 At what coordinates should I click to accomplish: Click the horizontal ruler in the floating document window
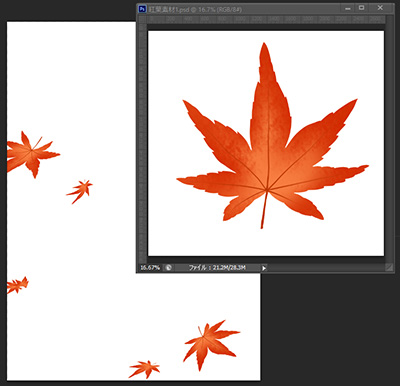pyautogui.click(x=266, y=19)
